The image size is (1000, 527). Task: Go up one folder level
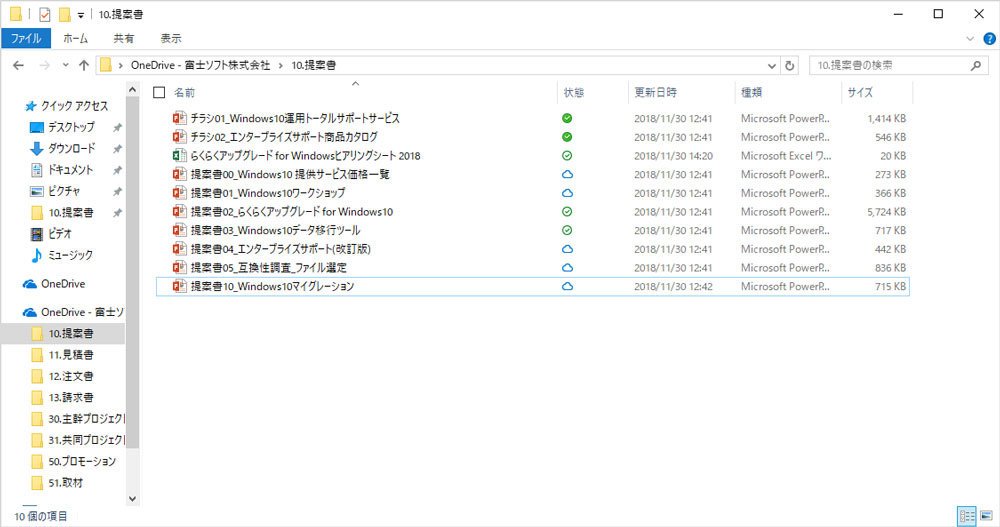pyautogui.click(x=84, y=65)
